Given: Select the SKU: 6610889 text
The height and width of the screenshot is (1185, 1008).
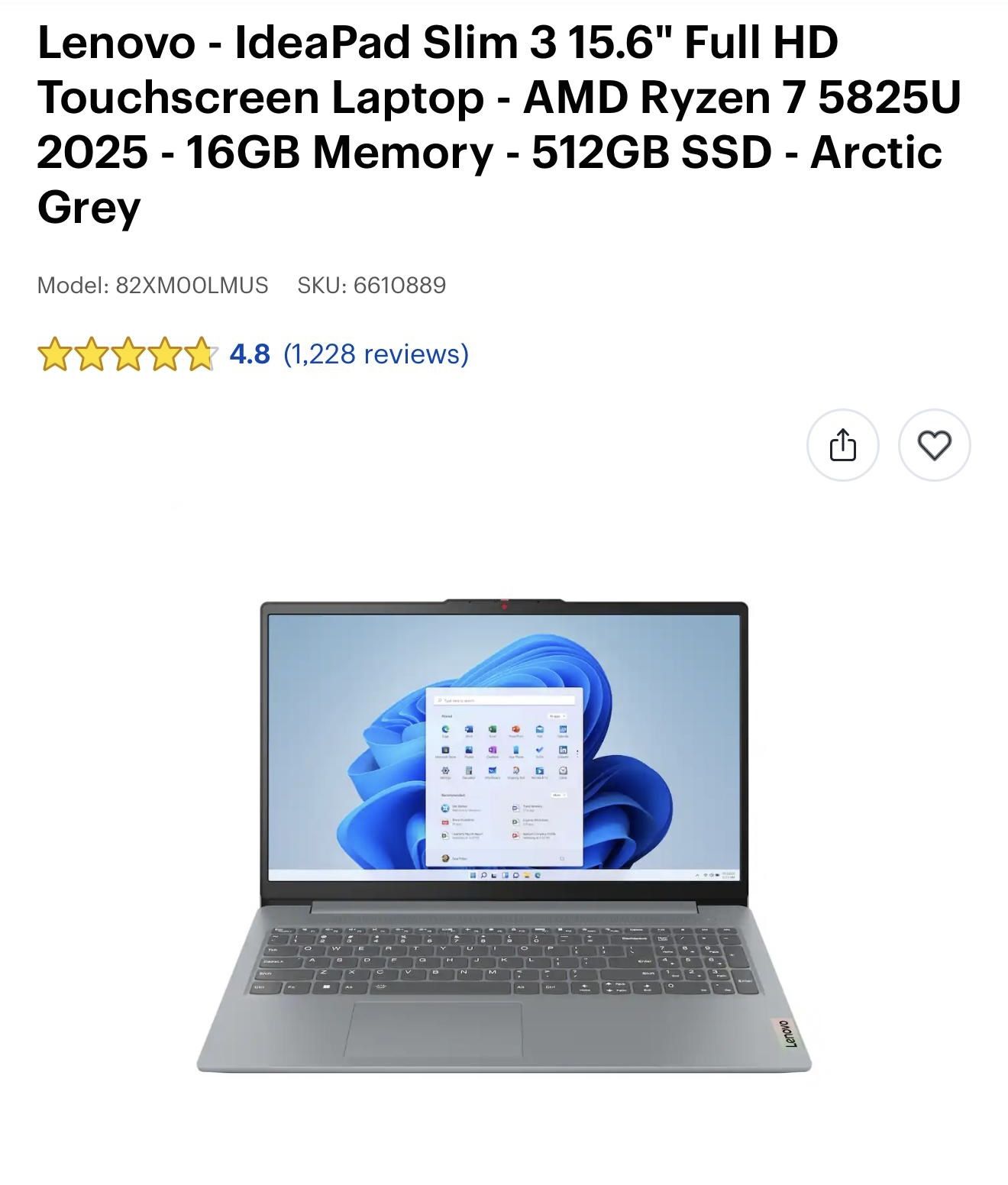Looking at the screenshot, I should point(372,286).
